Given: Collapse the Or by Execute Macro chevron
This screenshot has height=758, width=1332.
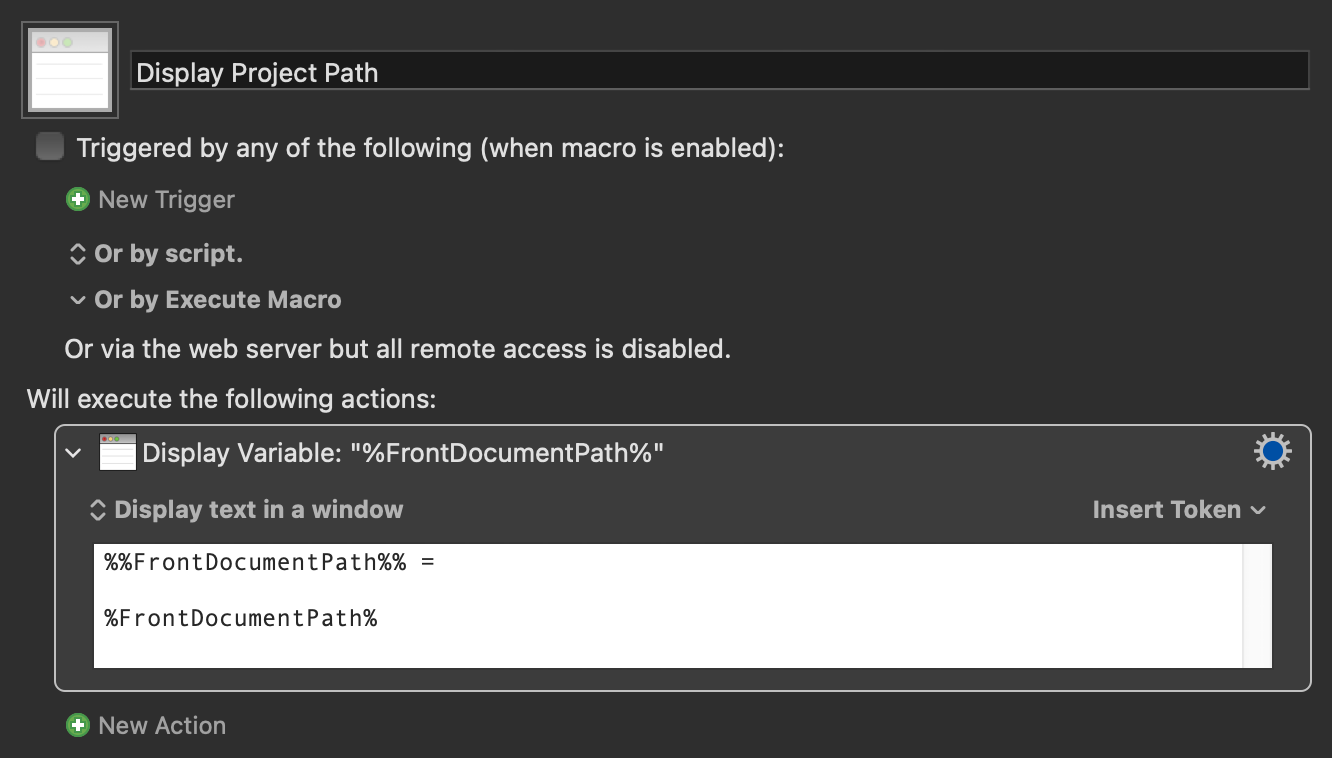Looking at the screenshot, I should coord(77,300).
